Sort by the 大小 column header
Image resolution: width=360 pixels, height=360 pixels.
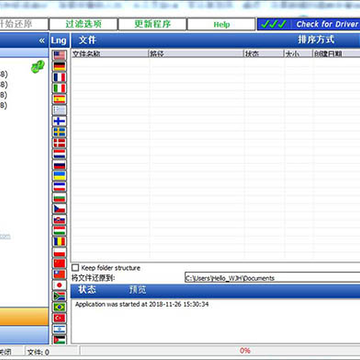click(298, 54)
